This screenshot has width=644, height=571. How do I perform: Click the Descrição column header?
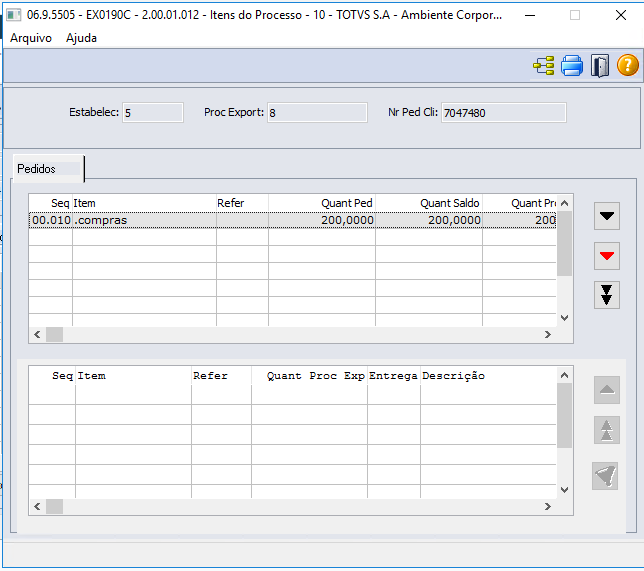[x=488, y=376]
